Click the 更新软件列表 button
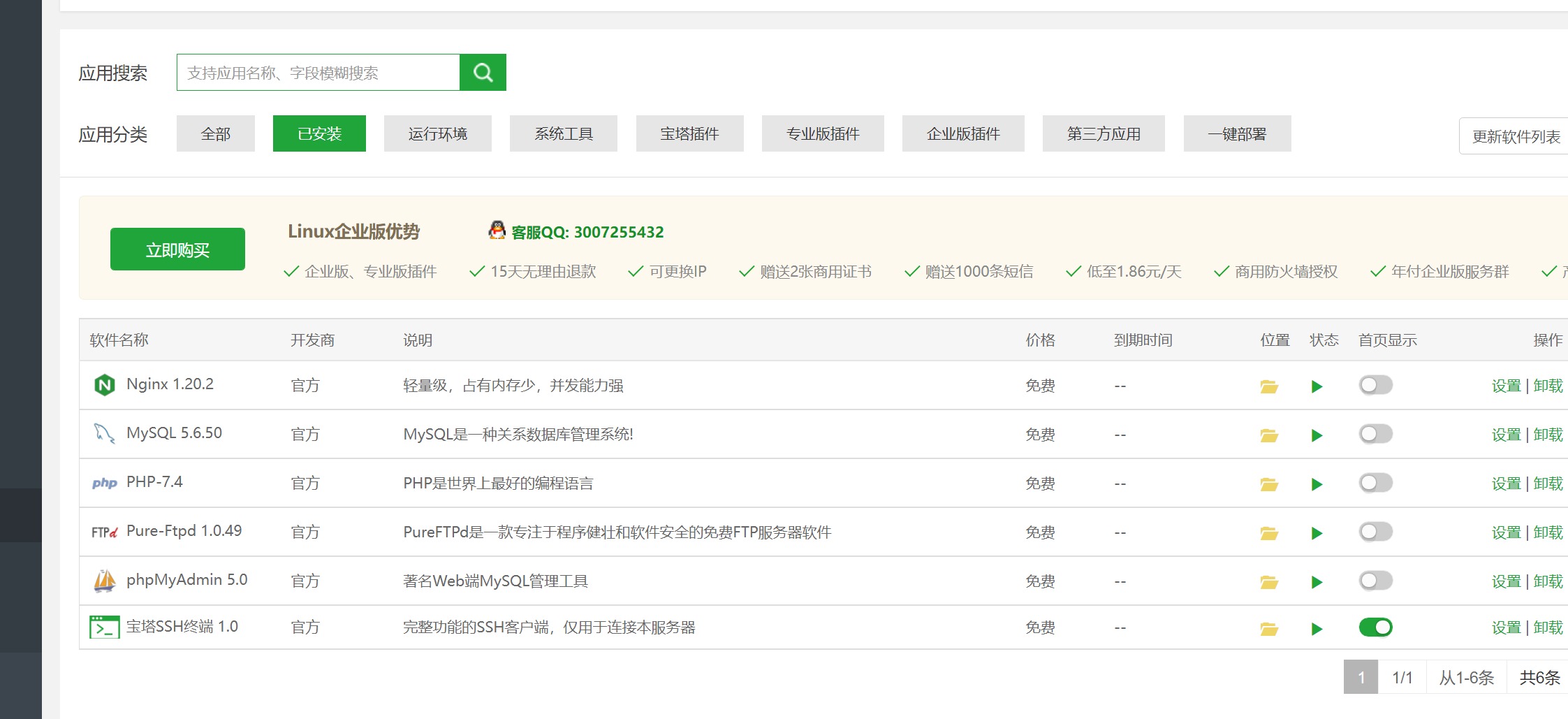Image resolution: width=1568 pixels, height=719 pixels. pyautogui.click(x=1514, y=136)
